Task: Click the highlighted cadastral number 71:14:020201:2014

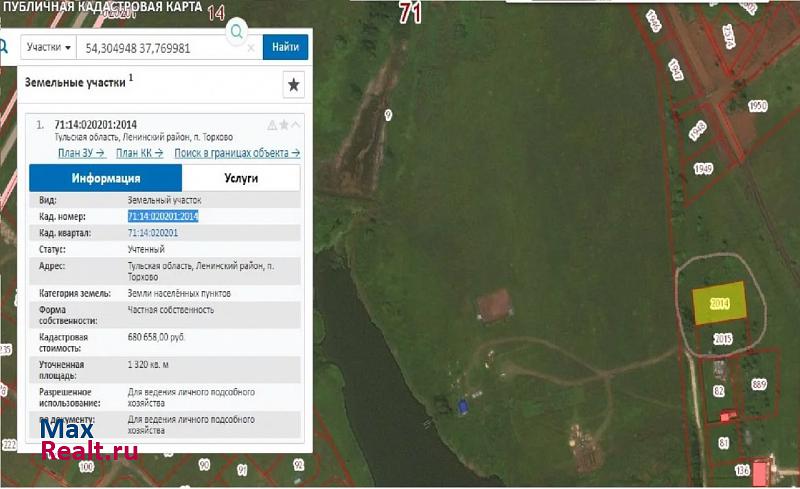Action: pyautogui.click(x=163, y=216)
